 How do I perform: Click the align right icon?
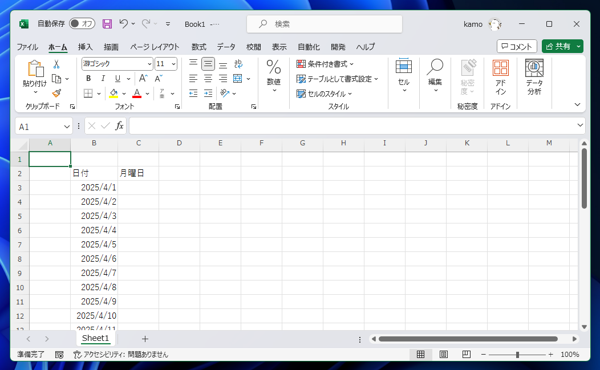pos(223,78)
